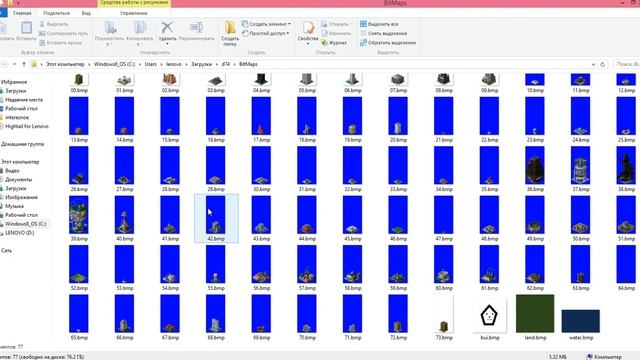Open the recent locations dropdown arrow
The width and height of the screenshot is (640, 360).
14,64
